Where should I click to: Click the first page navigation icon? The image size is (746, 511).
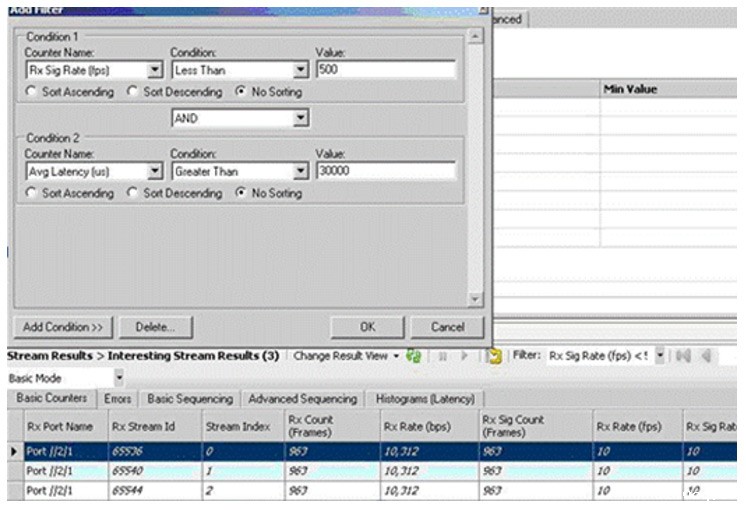pyautogui.click(x=689, y=356)
